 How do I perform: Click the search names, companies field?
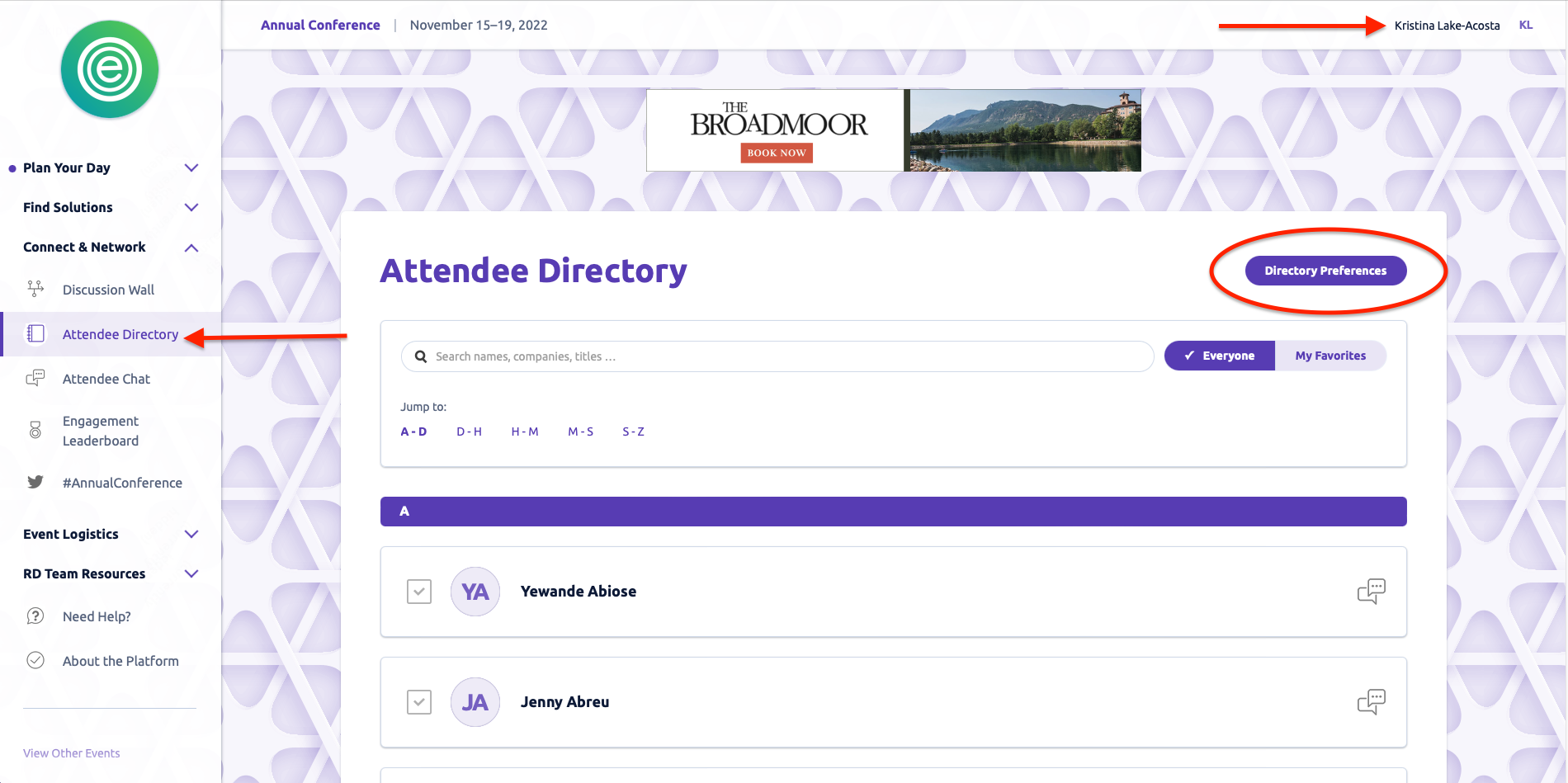coord(777,356)
